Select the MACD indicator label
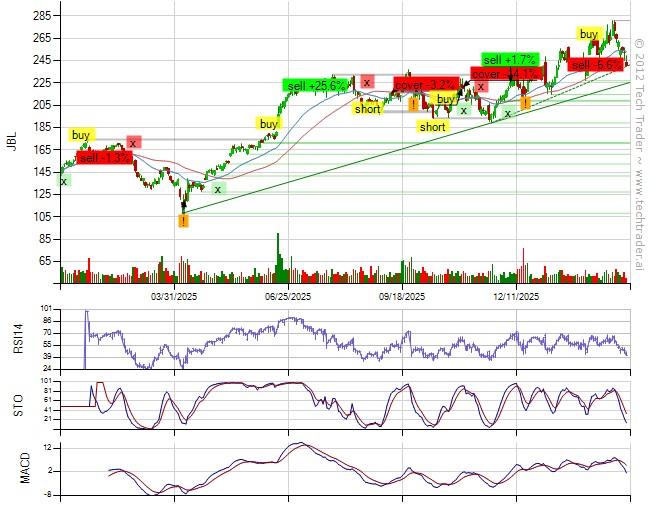 click(x=25, y=468)
